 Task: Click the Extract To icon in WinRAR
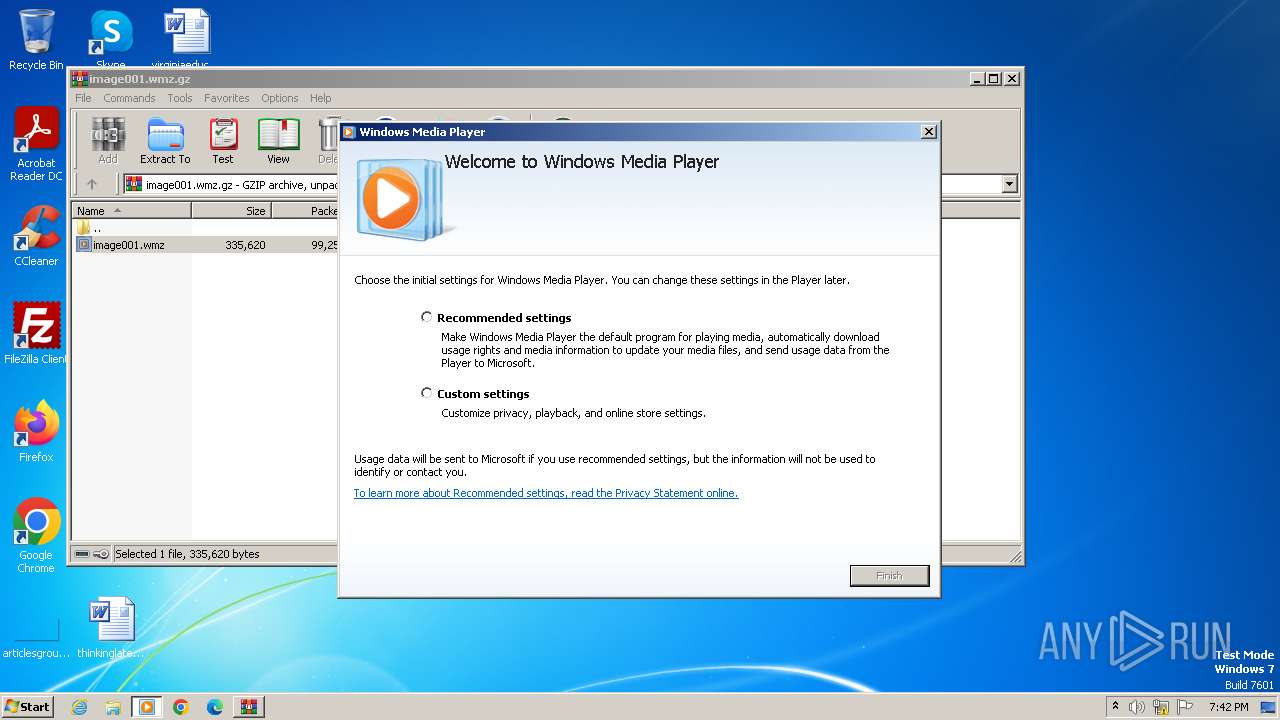(165, 141)
